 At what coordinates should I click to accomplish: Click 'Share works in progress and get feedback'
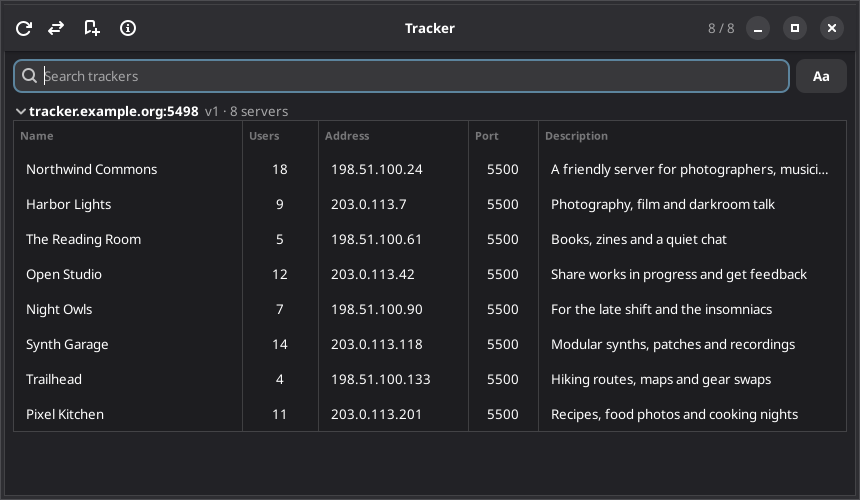678,275
